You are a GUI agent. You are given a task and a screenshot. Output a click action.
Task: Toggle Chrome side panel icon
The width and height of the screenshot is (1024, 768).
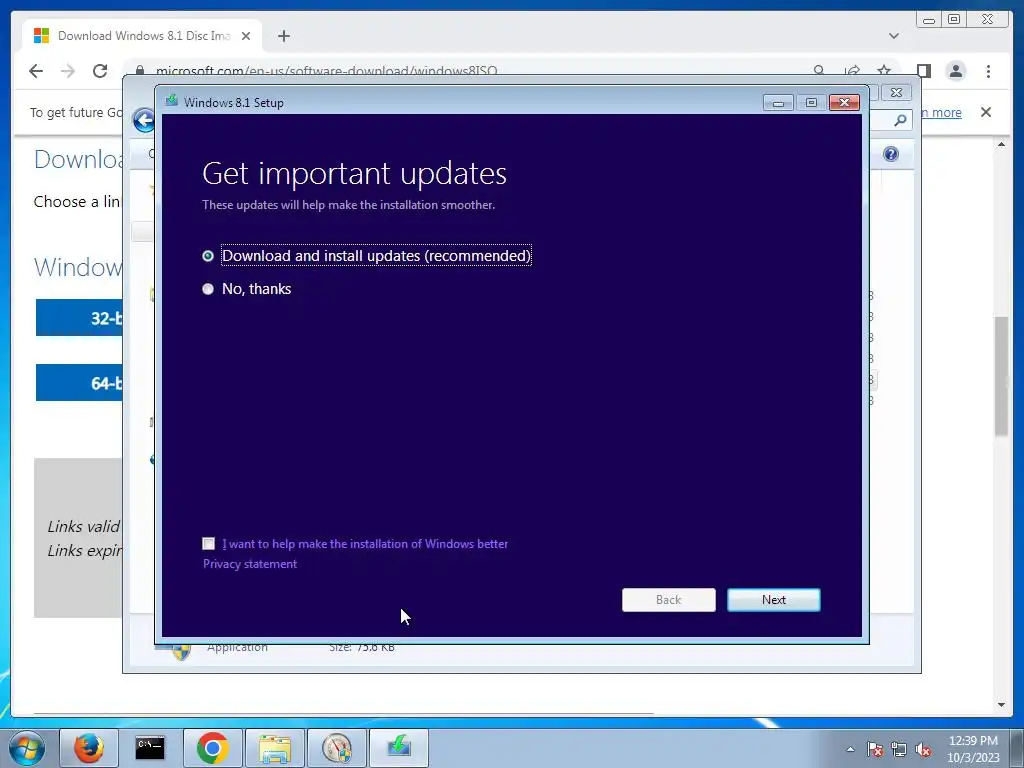(x=923, y=71)
